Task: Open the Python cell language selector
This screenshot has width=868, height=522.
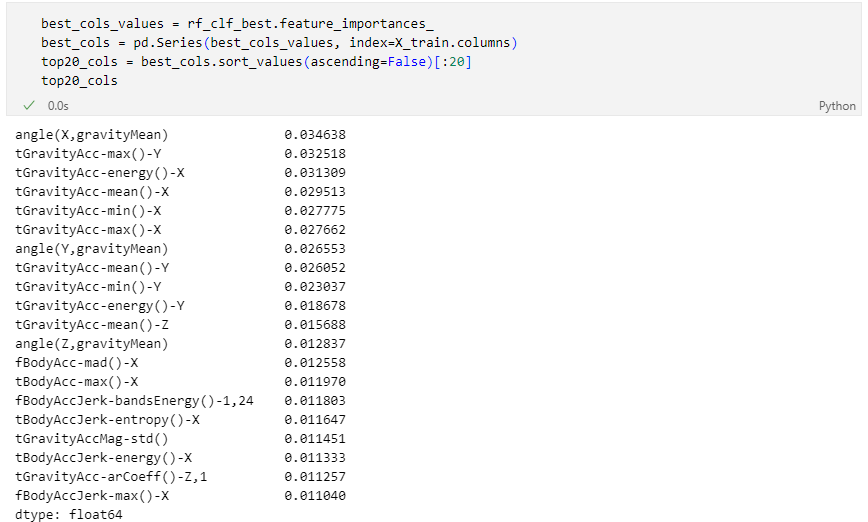Action: pyautogui.click(x=837, y=106)
